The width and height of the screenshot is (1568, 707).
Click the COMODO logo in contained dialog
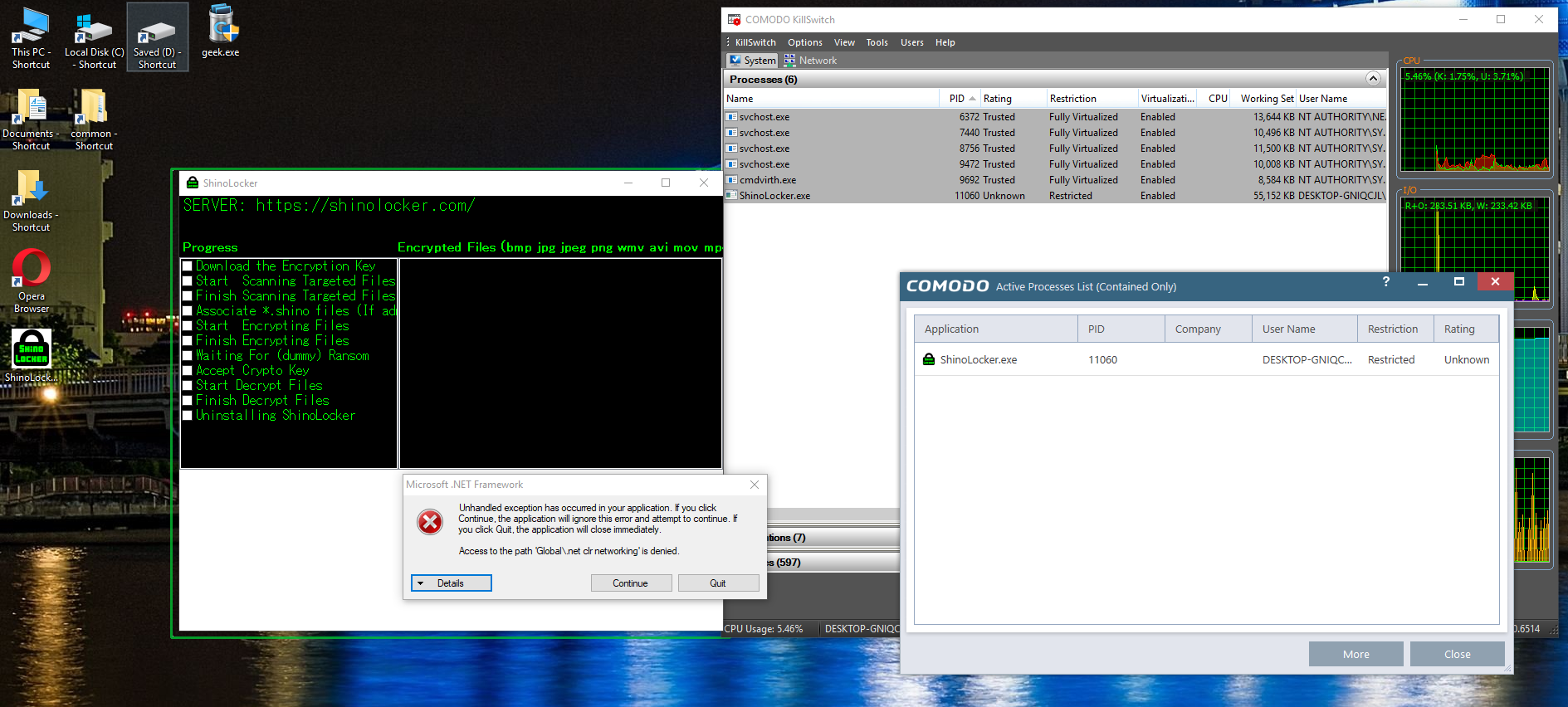click(x=947, y=286)
